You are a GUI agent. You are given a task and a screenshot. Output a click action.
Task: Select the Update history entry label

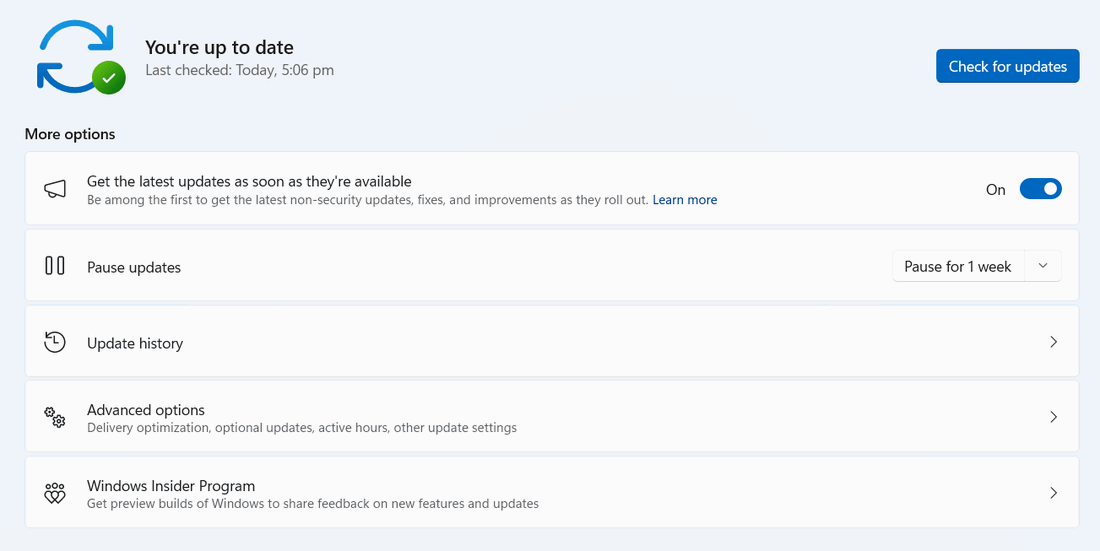click(135, 343)
